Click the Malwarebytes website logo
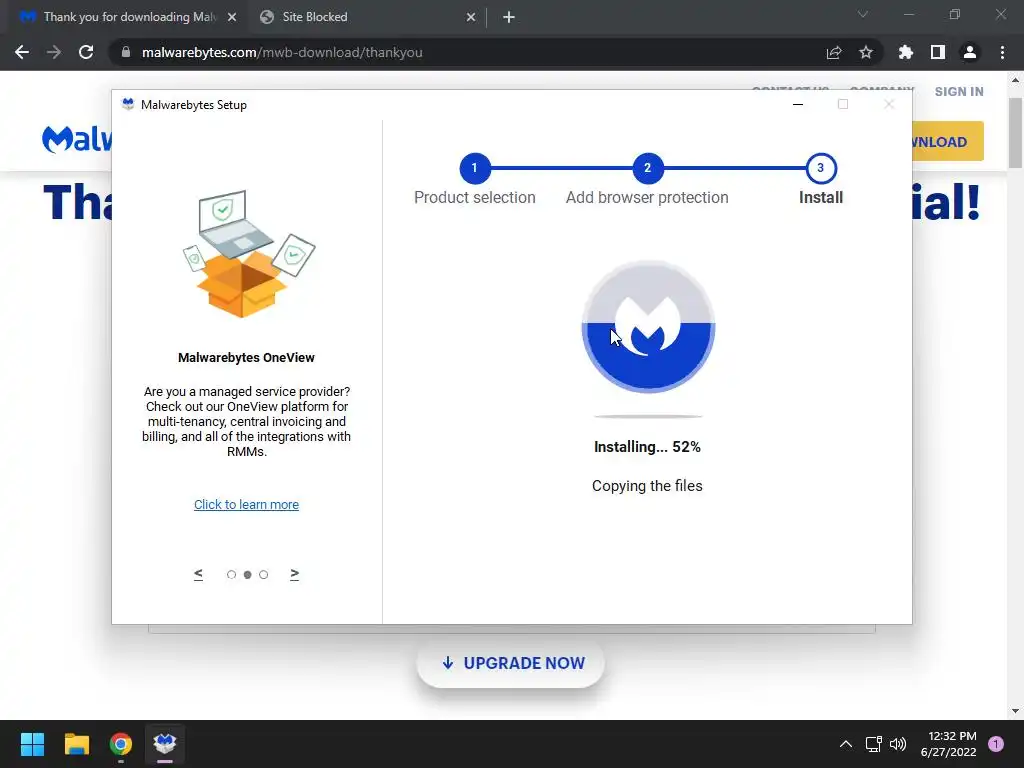Screen dimensions: 1024x768 pyautogui.click(x=77, y=139)
